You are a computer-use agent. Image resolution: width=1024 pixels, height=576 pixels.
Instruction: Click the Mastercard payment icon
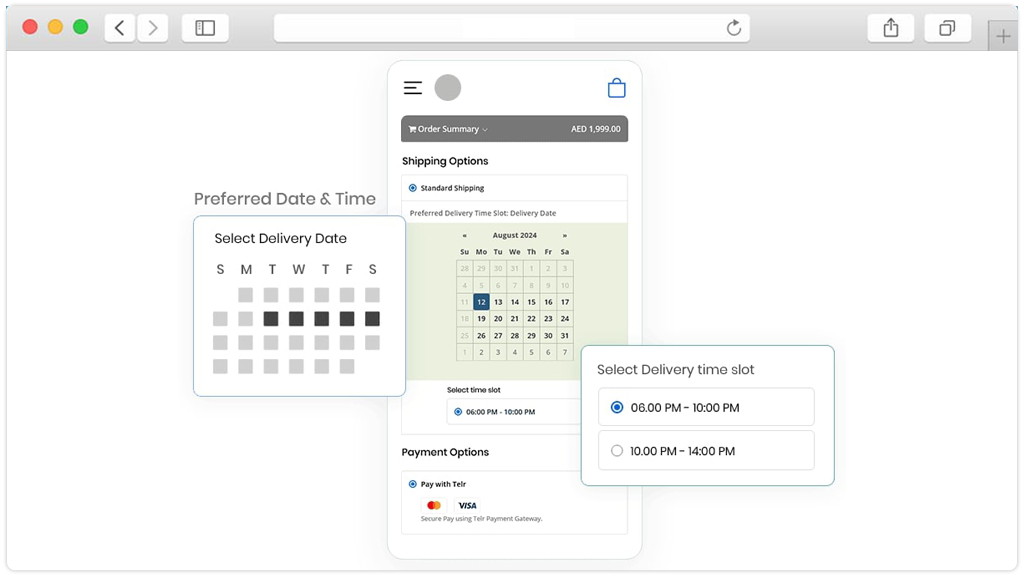tap(433, 505)
